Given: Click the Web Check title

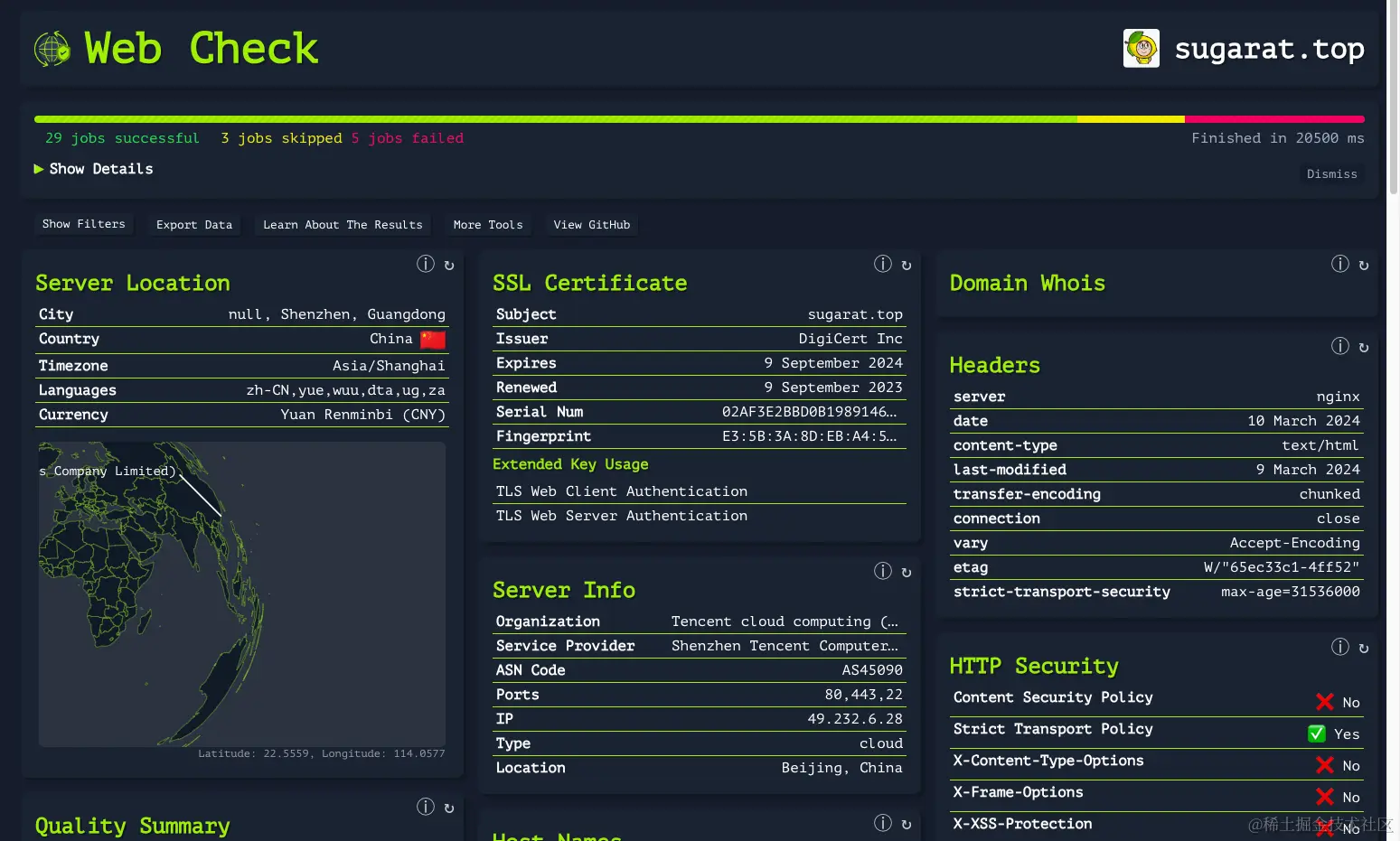Looking at the screenshot, I should pyautogui.click(x=201, y=49).
